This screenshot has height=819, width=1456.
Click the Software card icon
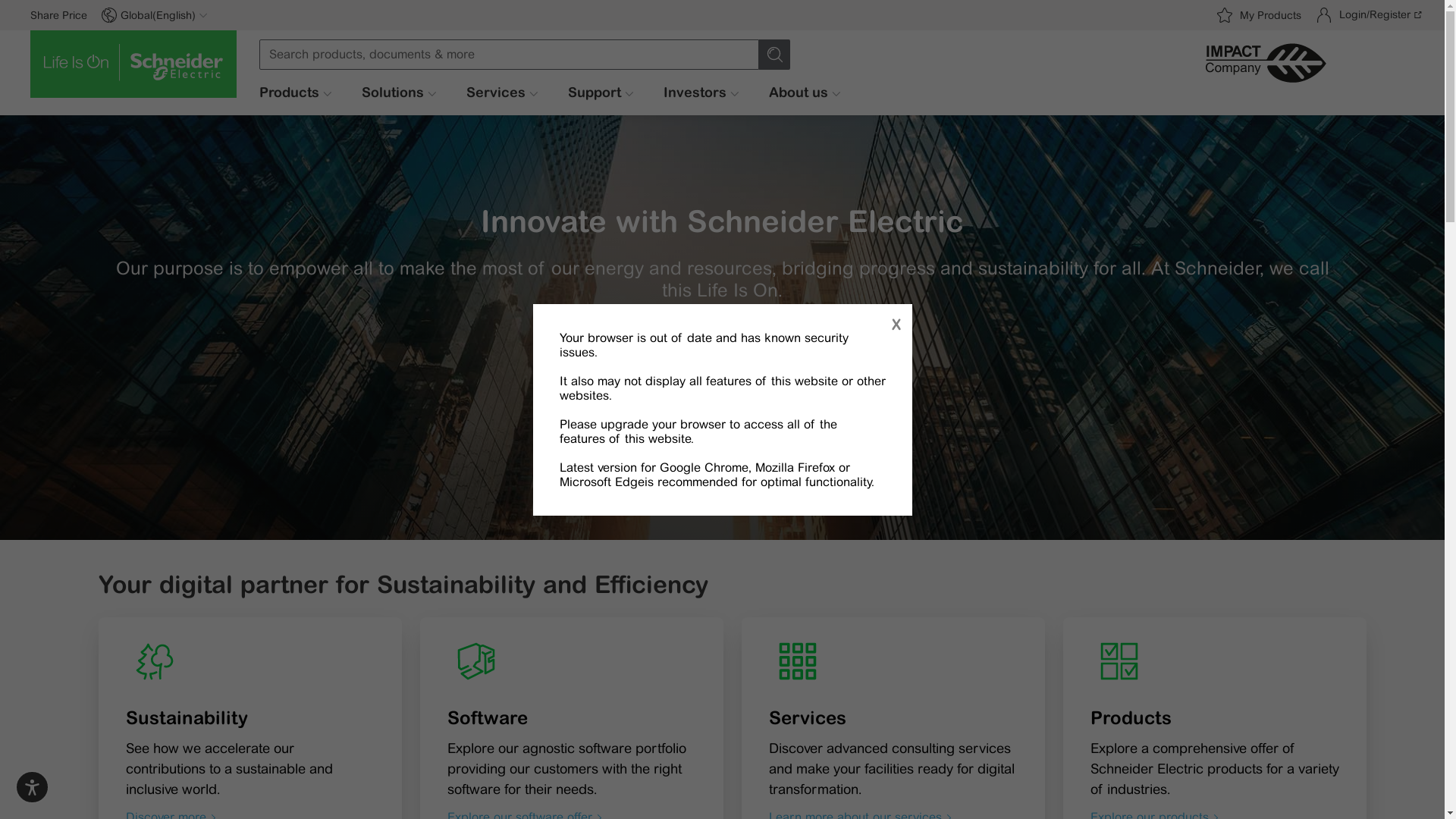476,661
